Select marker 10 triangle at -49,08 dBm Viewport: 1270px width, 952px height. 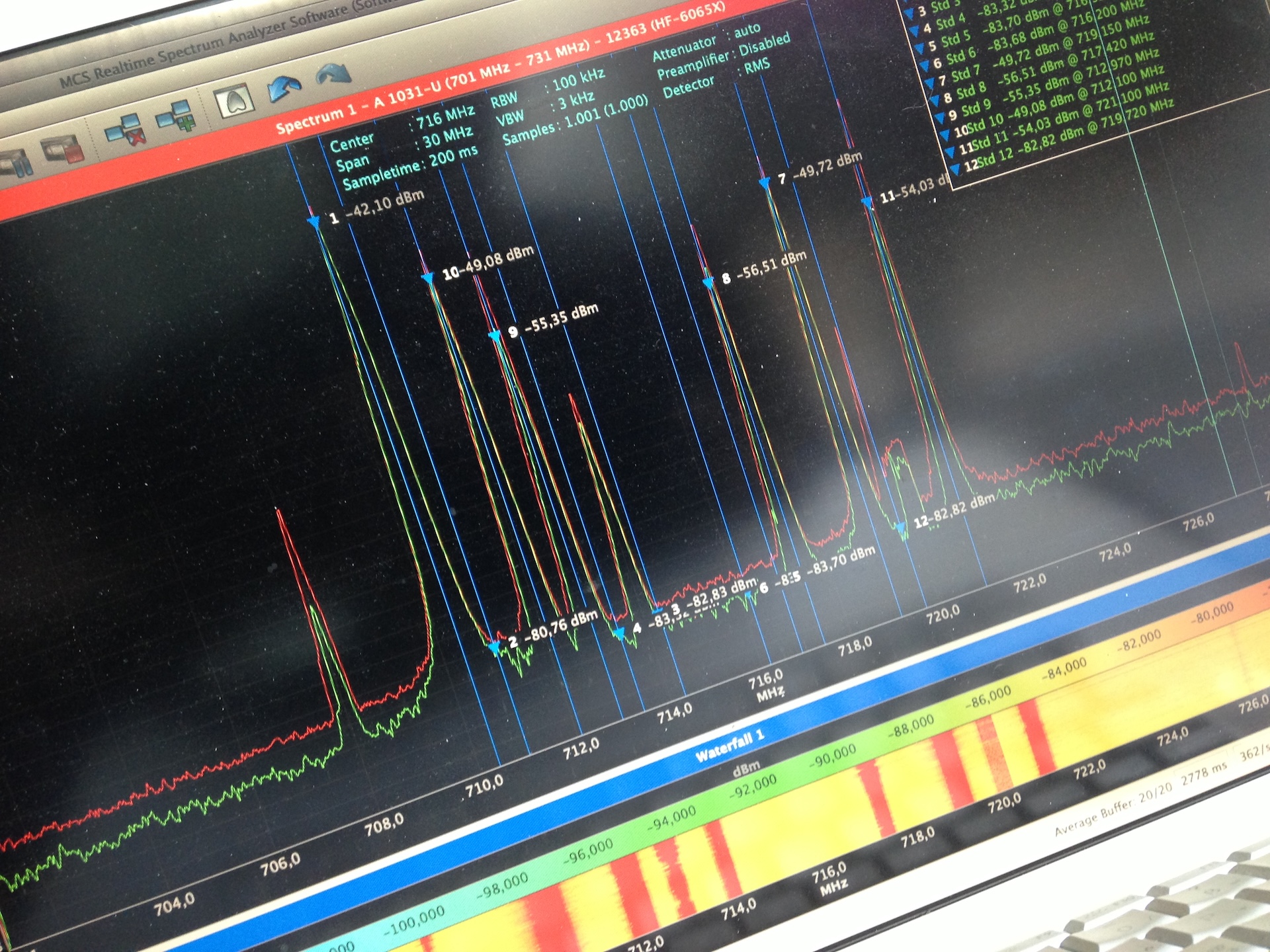tap(428, 278)
